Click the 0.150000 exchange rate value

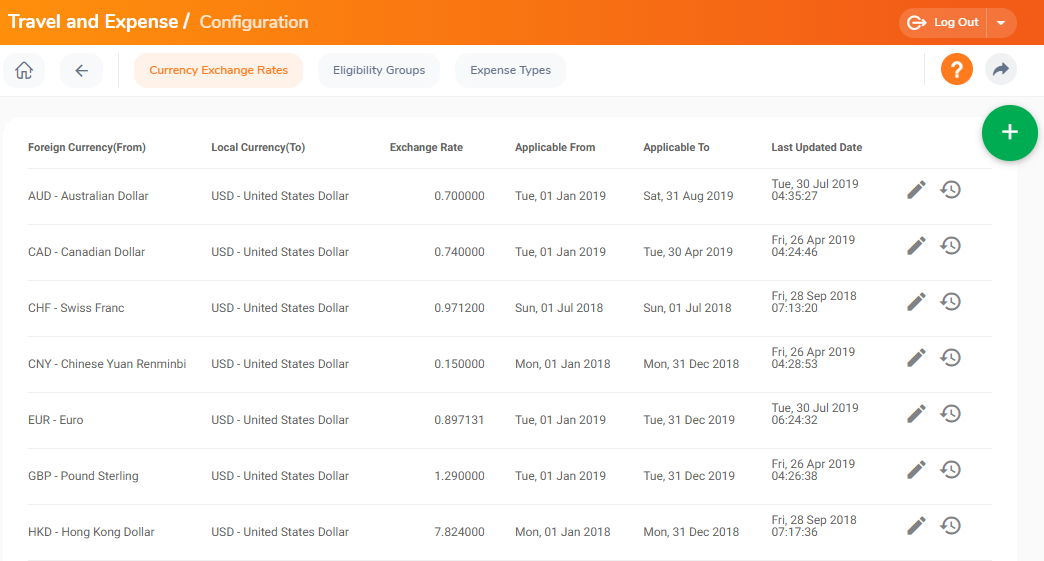[x=459, y=363]
